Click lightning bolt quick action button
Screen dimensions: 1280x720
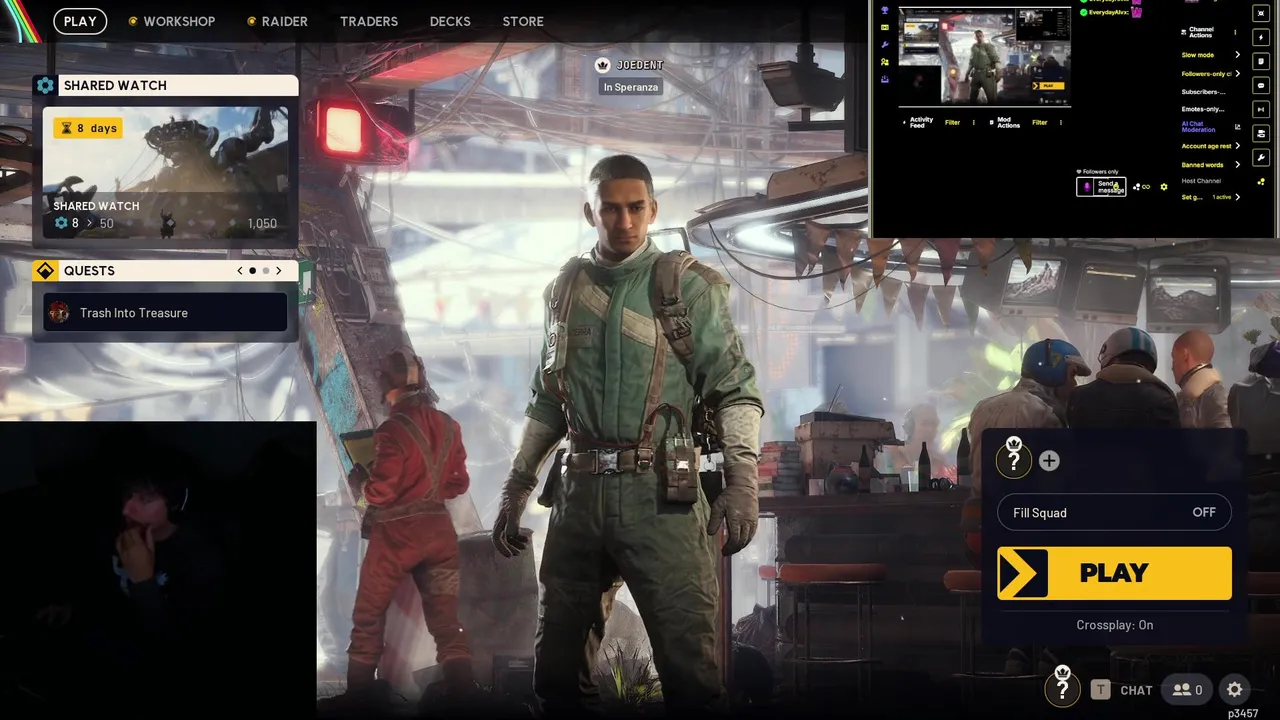tap(1261, 37)
